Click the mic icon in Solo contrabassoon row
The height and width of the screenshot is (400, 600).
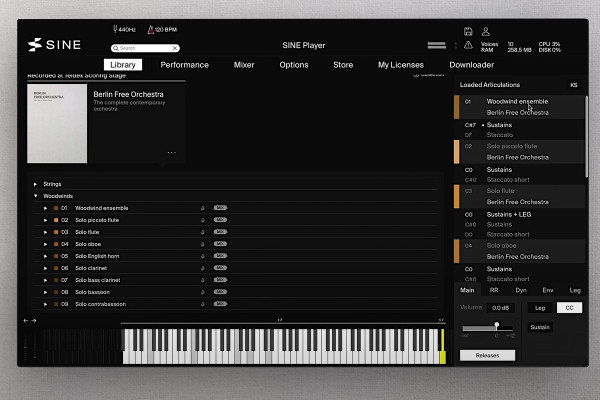203,304
